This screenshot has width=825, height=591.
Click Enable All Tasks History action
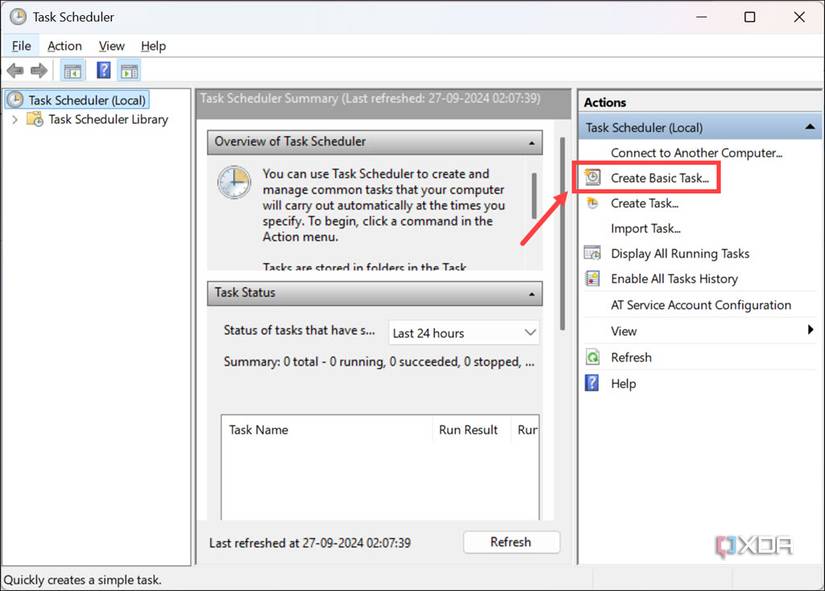click(674, 279)
